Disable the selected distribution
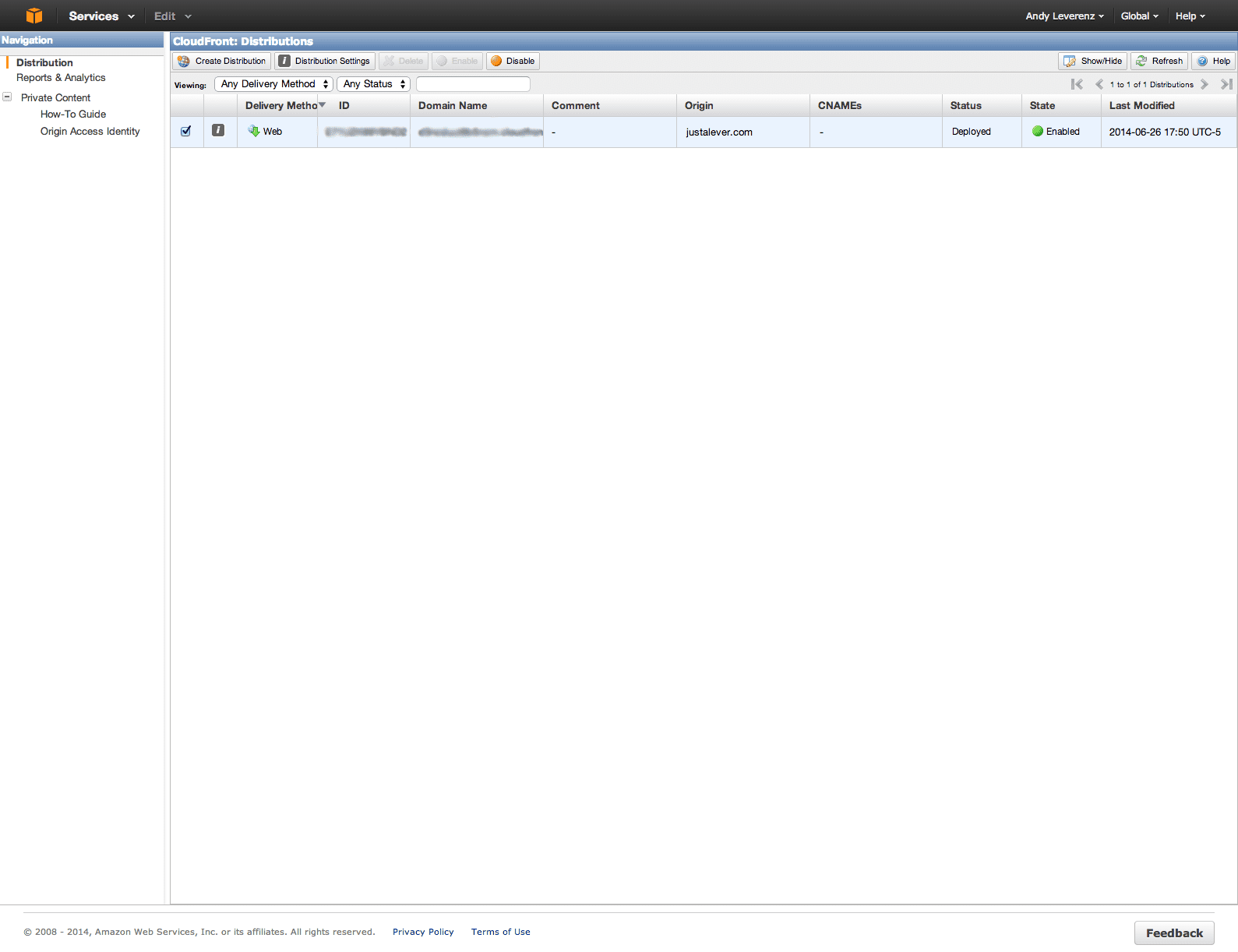Viewport: 1238px width, 952px height. tap(513, 61)
